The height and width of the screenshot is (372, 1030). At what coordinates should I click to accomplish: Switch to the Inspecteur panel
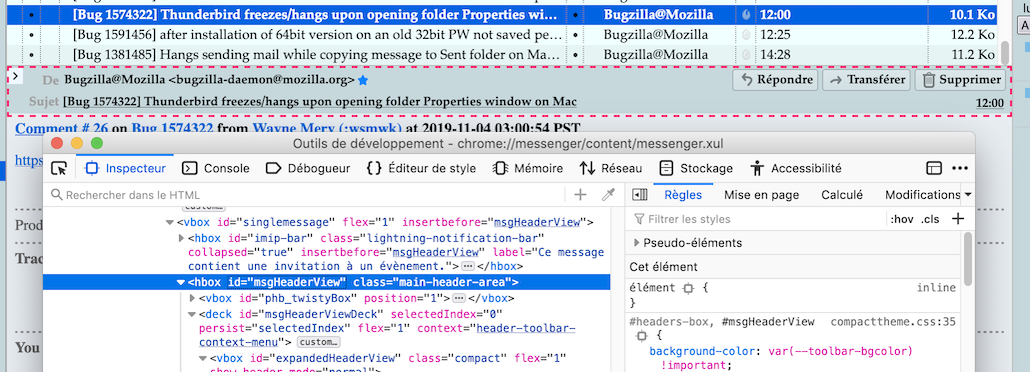tap(125, 169)
